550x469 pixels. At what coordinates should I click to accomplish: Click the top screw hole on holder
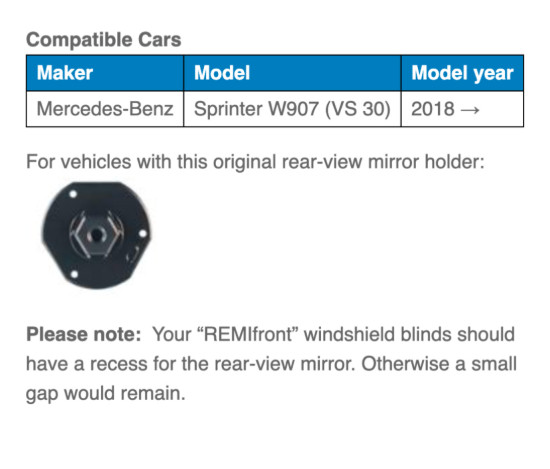[x=73, y=194]
